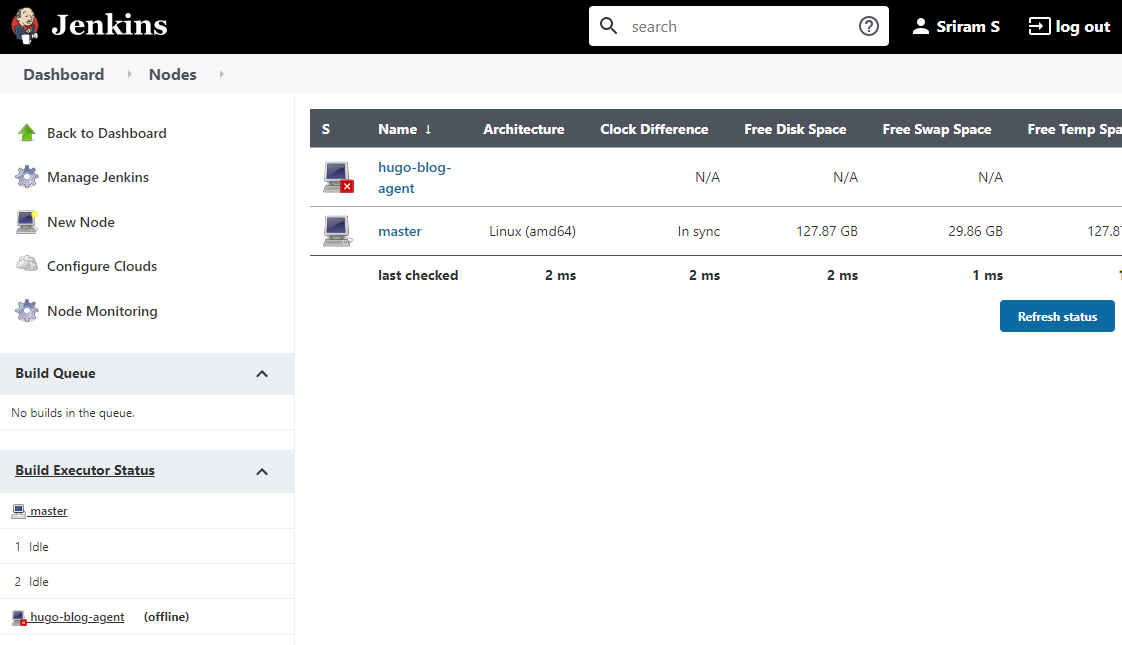
Task: Click the Build Queue heading text
Action: [55, 373]
